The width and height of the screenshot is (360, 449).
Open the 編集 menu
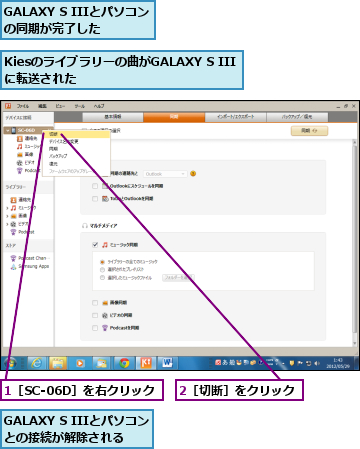click(42, 106)
